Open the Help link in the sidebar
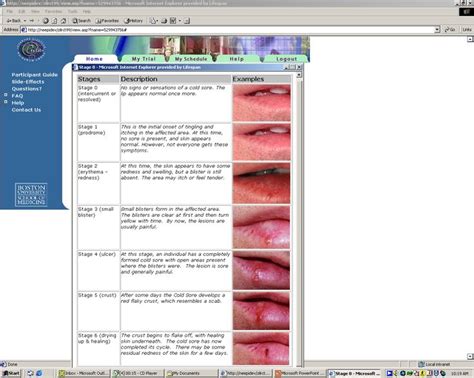This screenshot has width=474, height=378. tap(18, 103)
